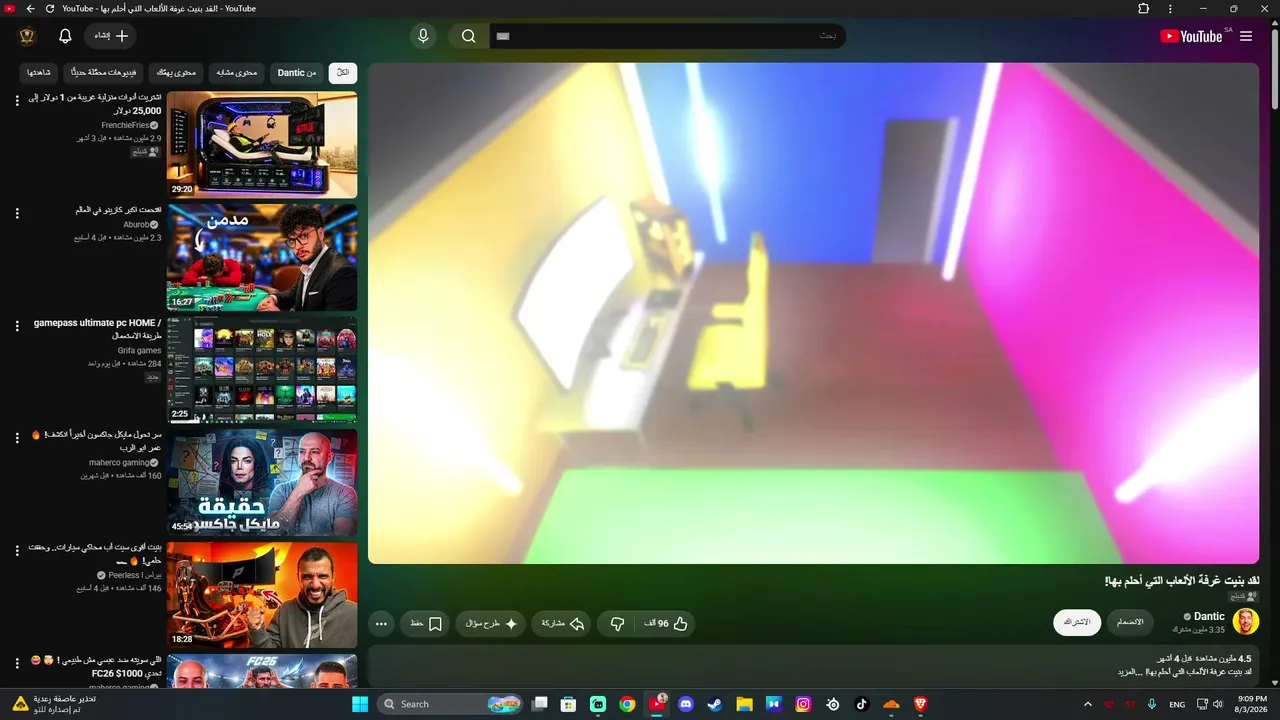1280x720 pixels.
Task: Click the Subscribe (الاشتراك) button
Action: (x=1077, y=622)
